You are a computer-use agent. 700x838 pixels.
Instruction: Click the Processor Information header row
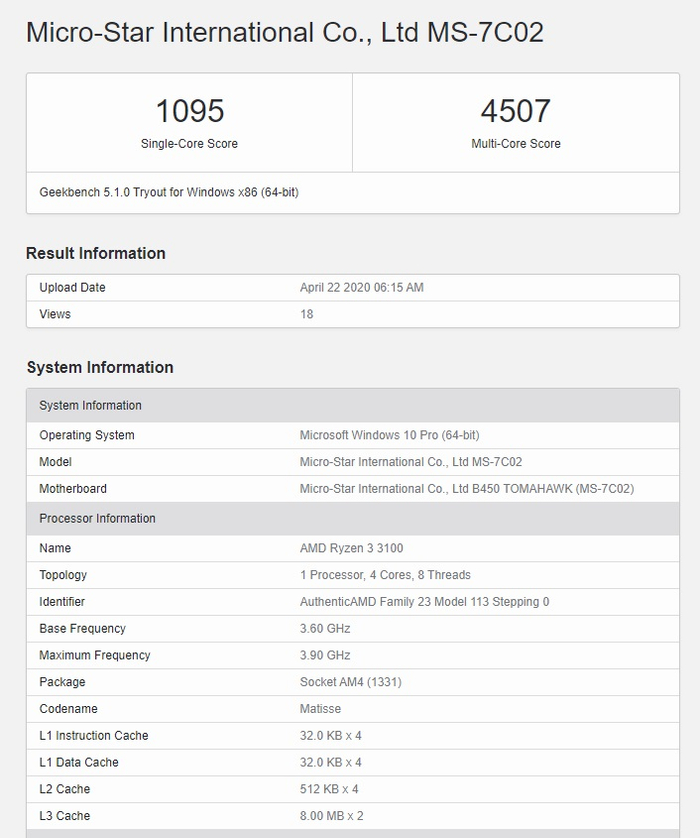[353, 518]
